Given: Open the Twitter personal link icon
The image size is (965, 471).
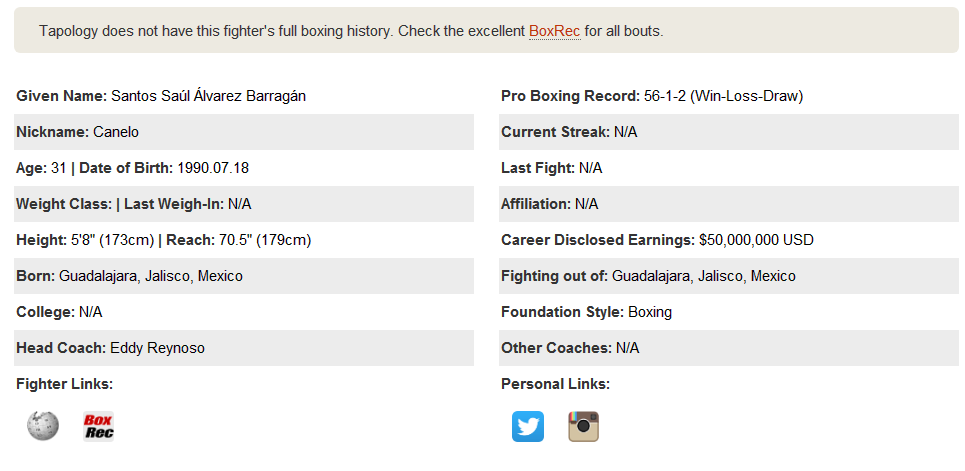Looking at the screenshot, I should pos(528,427).
